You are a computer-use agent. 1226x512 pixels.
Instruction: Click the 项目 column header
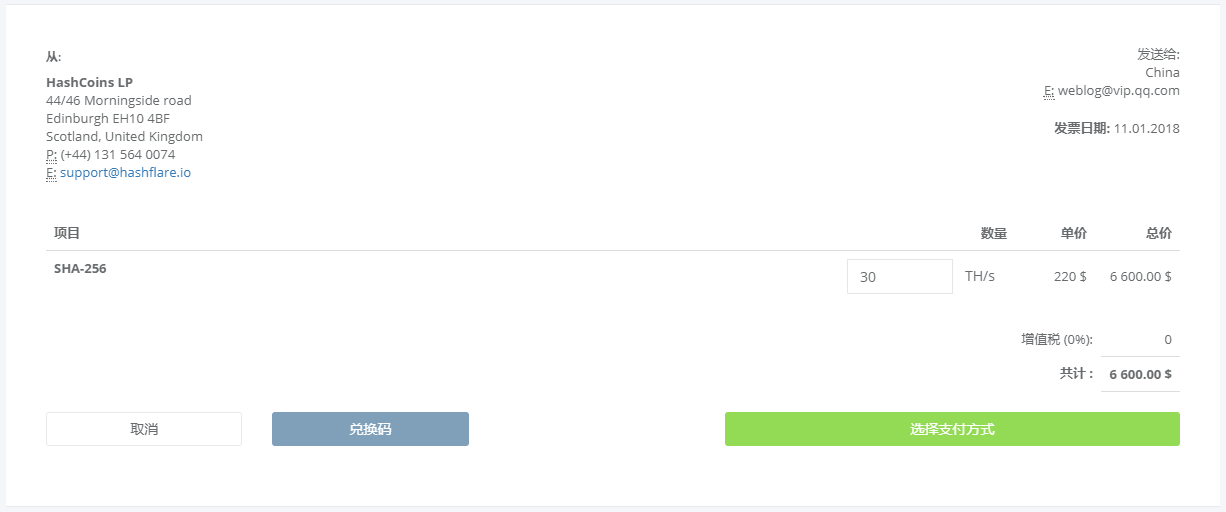[x=67, y=233]
